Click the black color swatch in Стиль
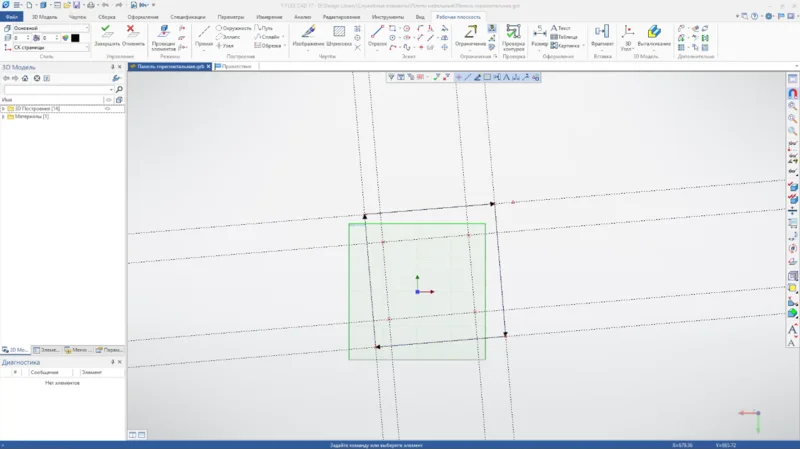This screenshot has height=449, width=800. (74, 38)
